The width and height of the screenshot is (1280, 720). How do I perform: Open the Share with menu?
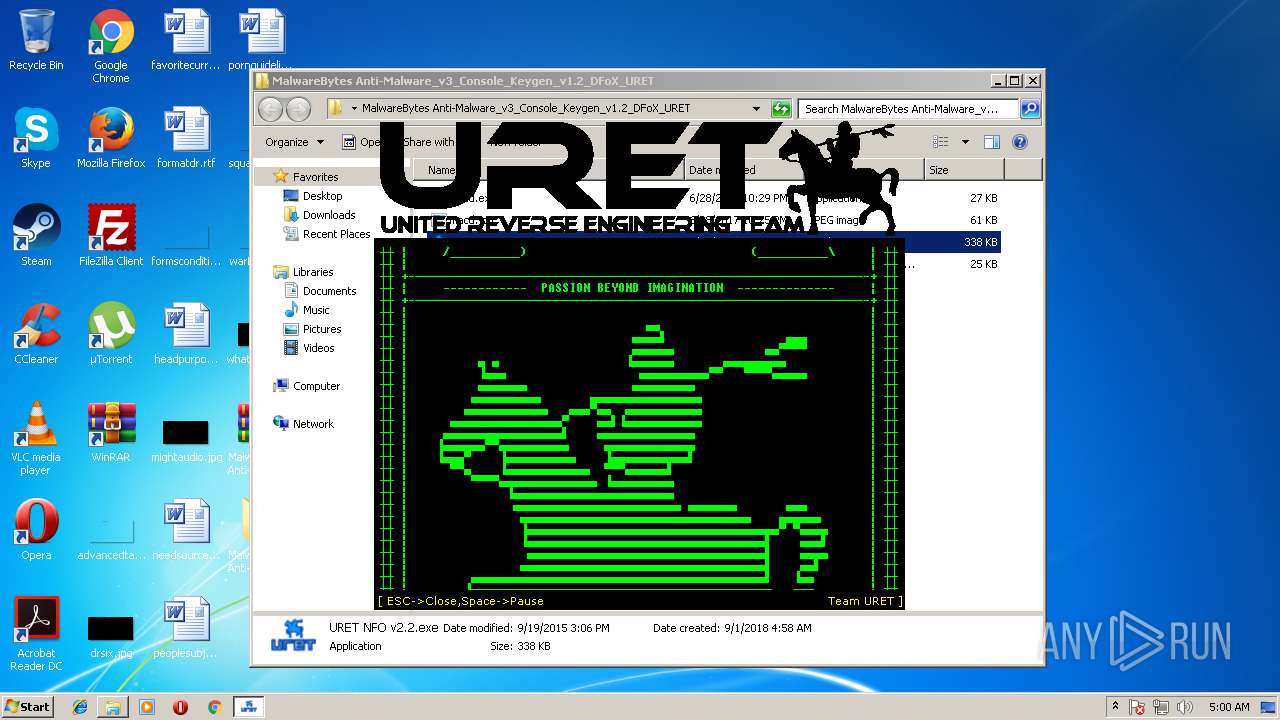coord(428,142)
